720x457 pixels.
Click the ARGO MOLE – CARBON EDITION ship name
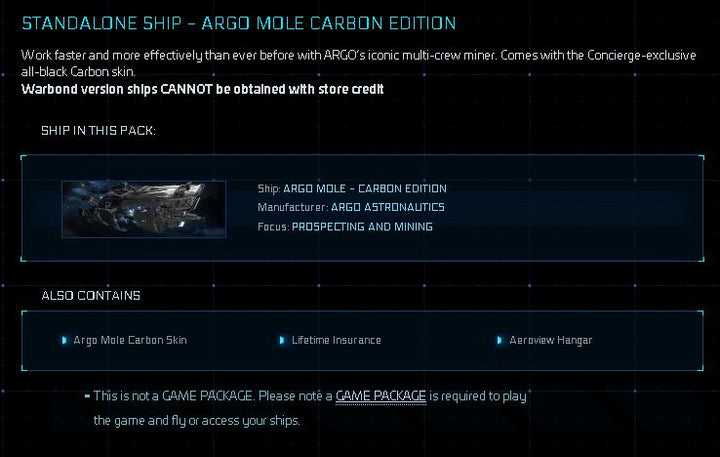point(365,188)
